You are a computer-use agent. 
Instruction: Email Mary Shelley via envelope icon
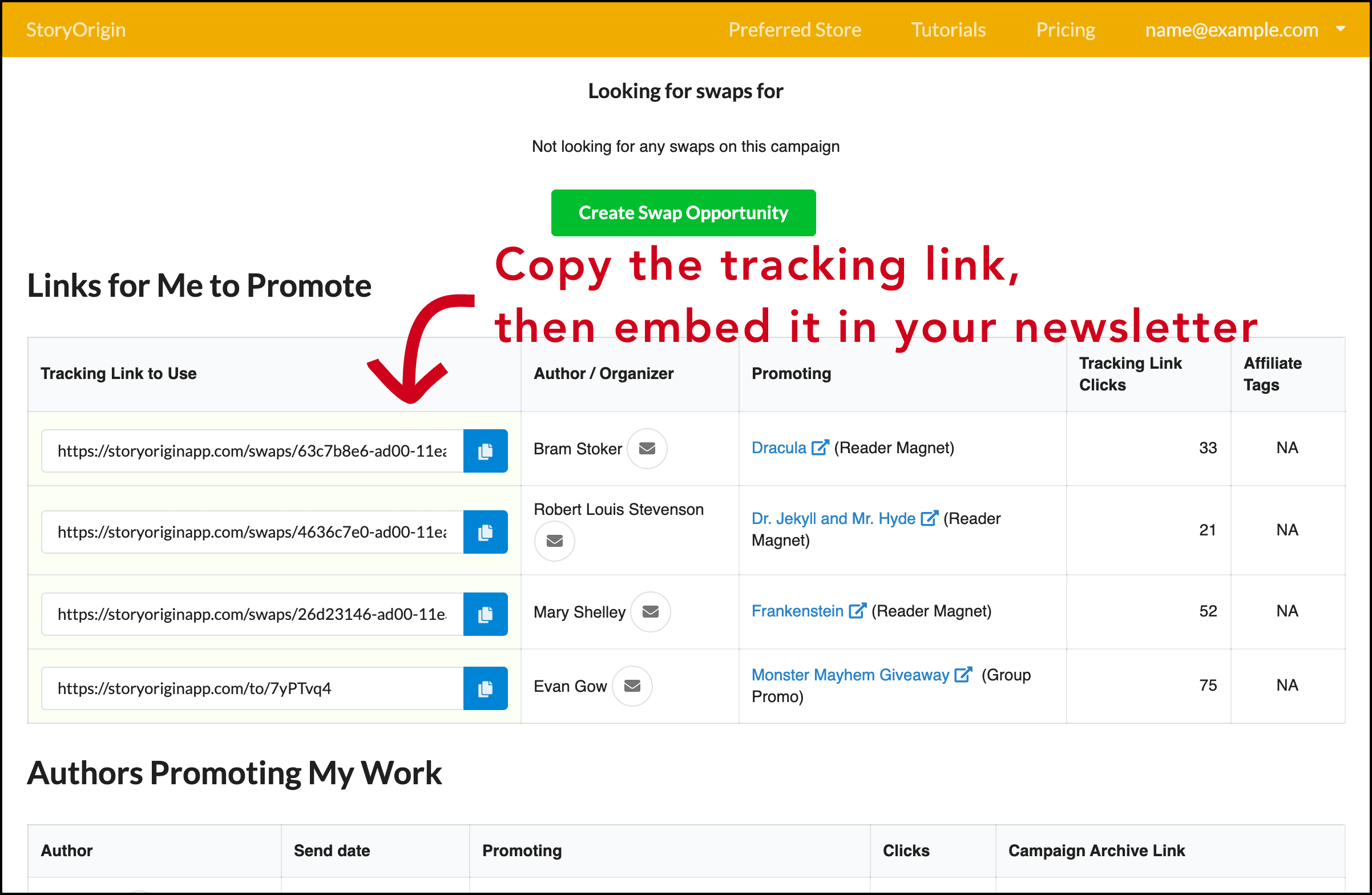(x=650, y=612)
